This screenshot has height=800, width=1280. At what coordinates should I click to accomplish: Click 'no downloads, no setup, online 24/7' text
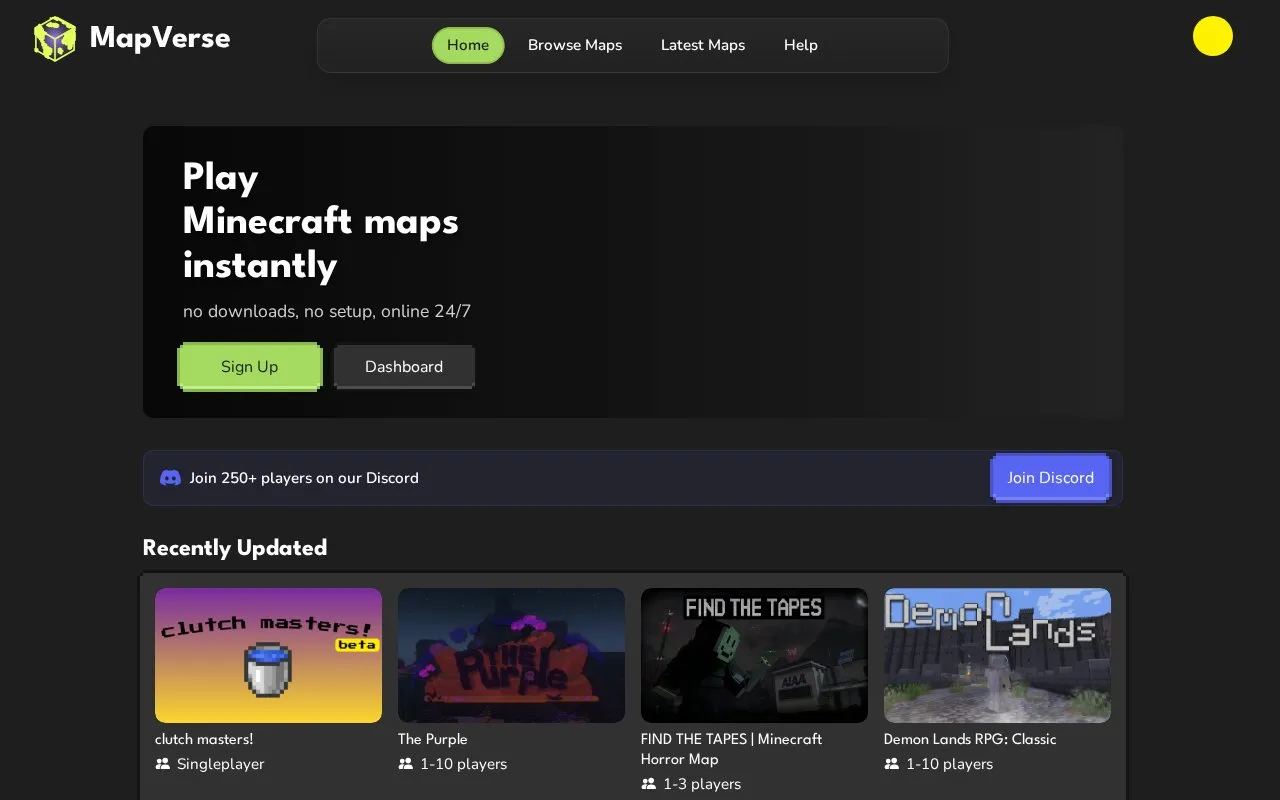pos(327,311)
